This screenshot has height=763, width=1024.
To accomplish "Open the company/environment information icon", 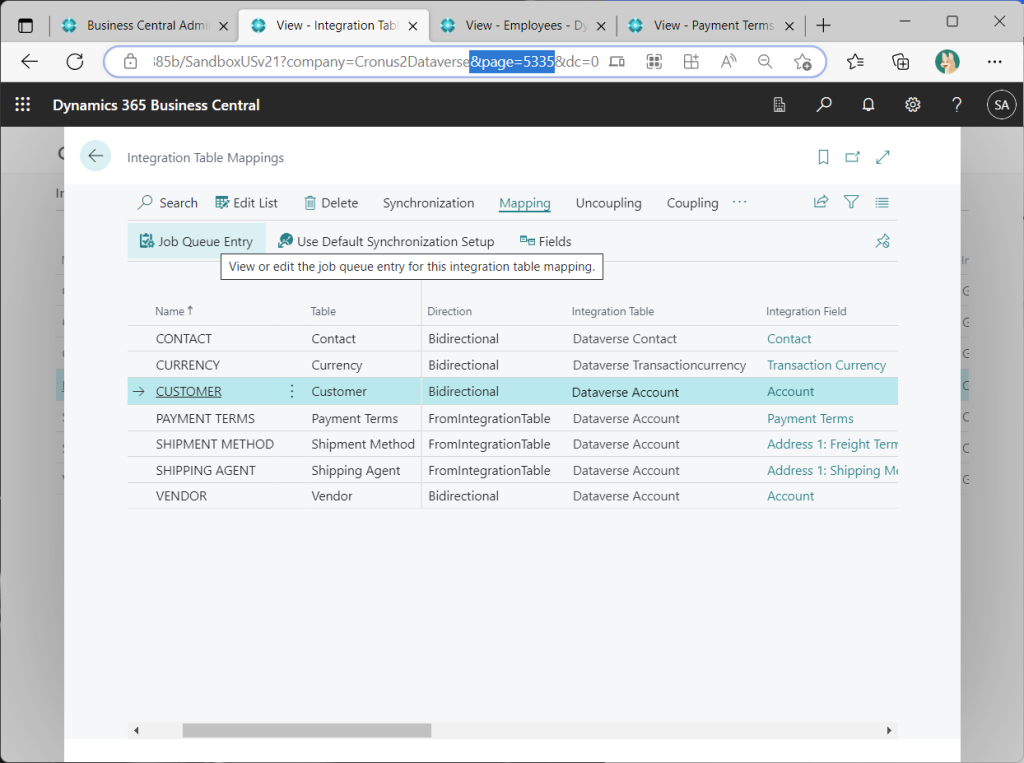I will point(779,105).
